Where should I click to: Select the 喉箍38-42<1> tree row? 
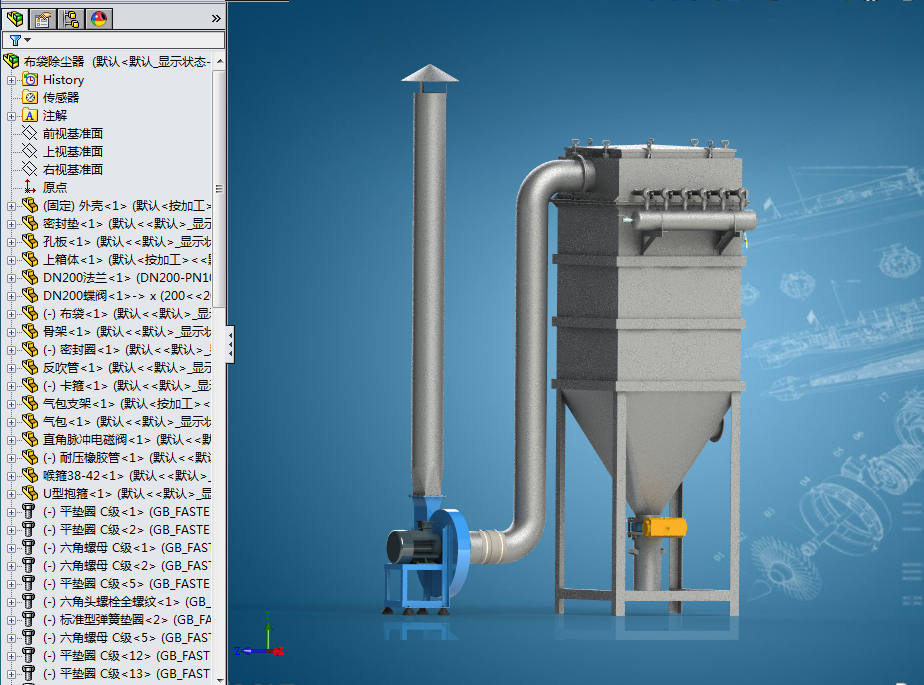pos(117,475)
